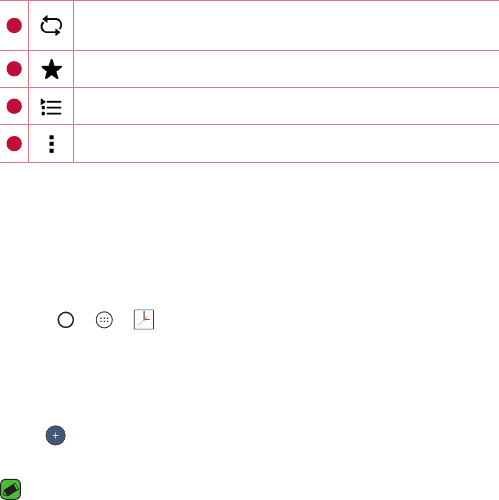Screen dimensions: 499x500
Task: Click empty description cell of list row
Action: pos(286,106)
